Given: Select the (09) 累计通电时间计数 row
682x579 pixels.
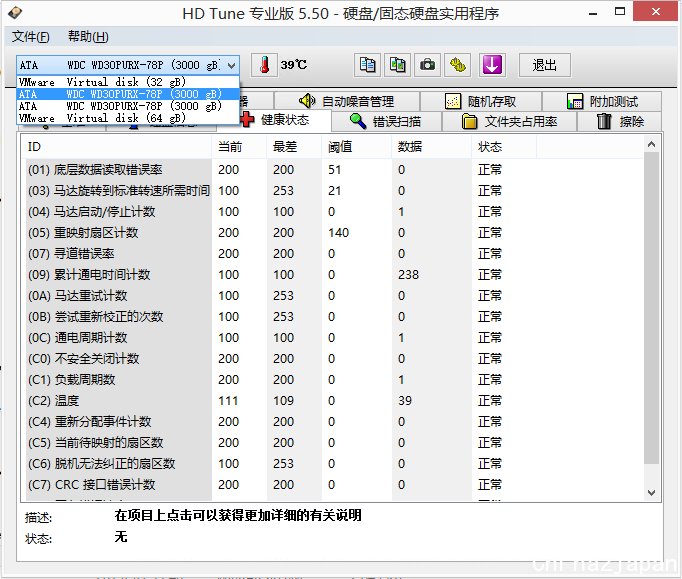Looking at the screenshot, I should click(x=333, y=274).
